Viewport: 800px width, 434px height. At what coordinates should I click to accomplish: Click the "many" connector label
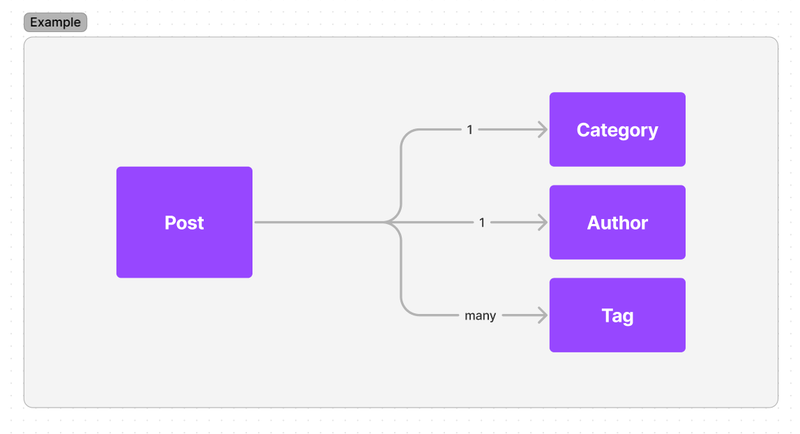480,316
